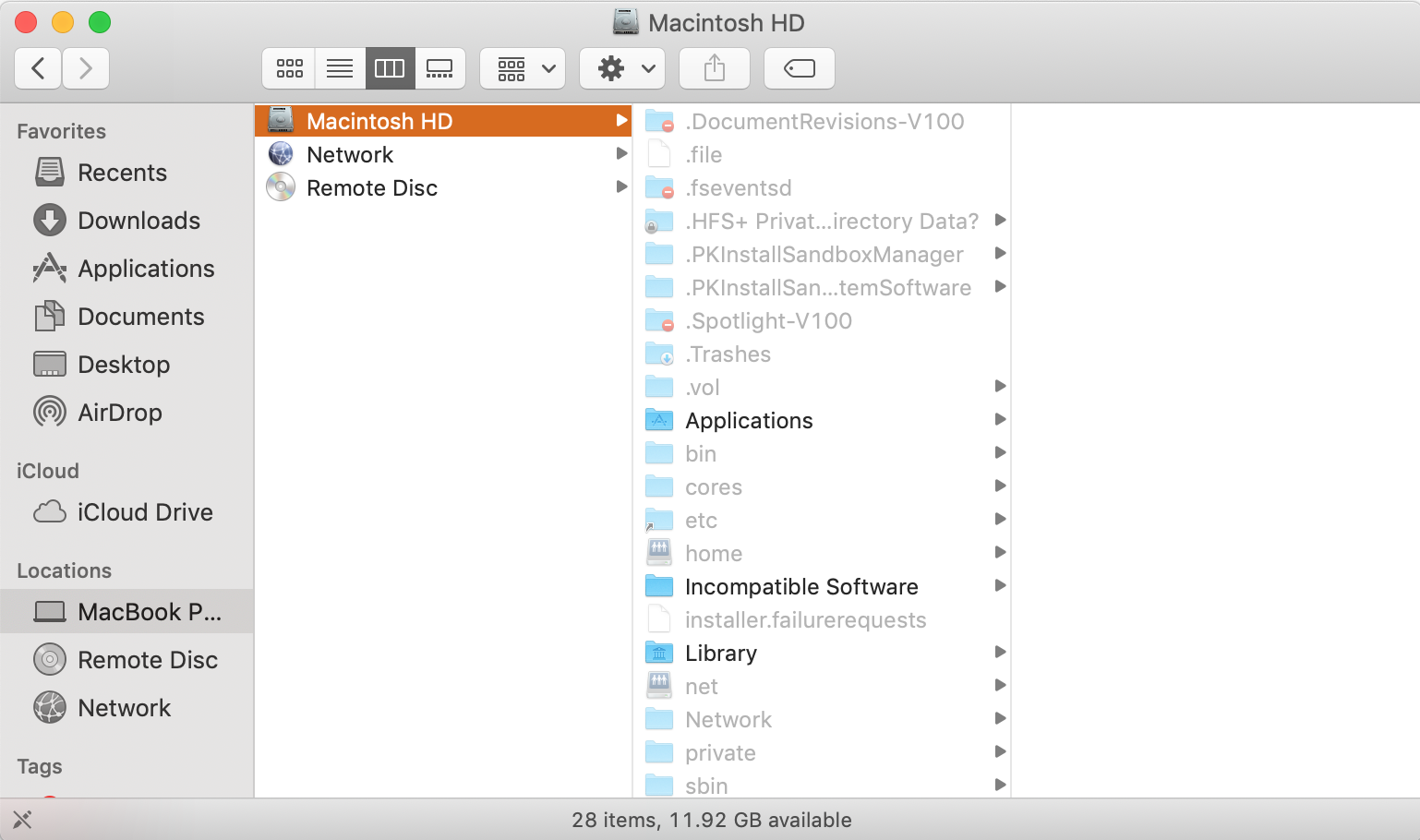The height and width of the screenshot is (840, 1420).
Task: Select the greyed Network folder in the file list
Action: pyautogui.click(x=822, y=719)
